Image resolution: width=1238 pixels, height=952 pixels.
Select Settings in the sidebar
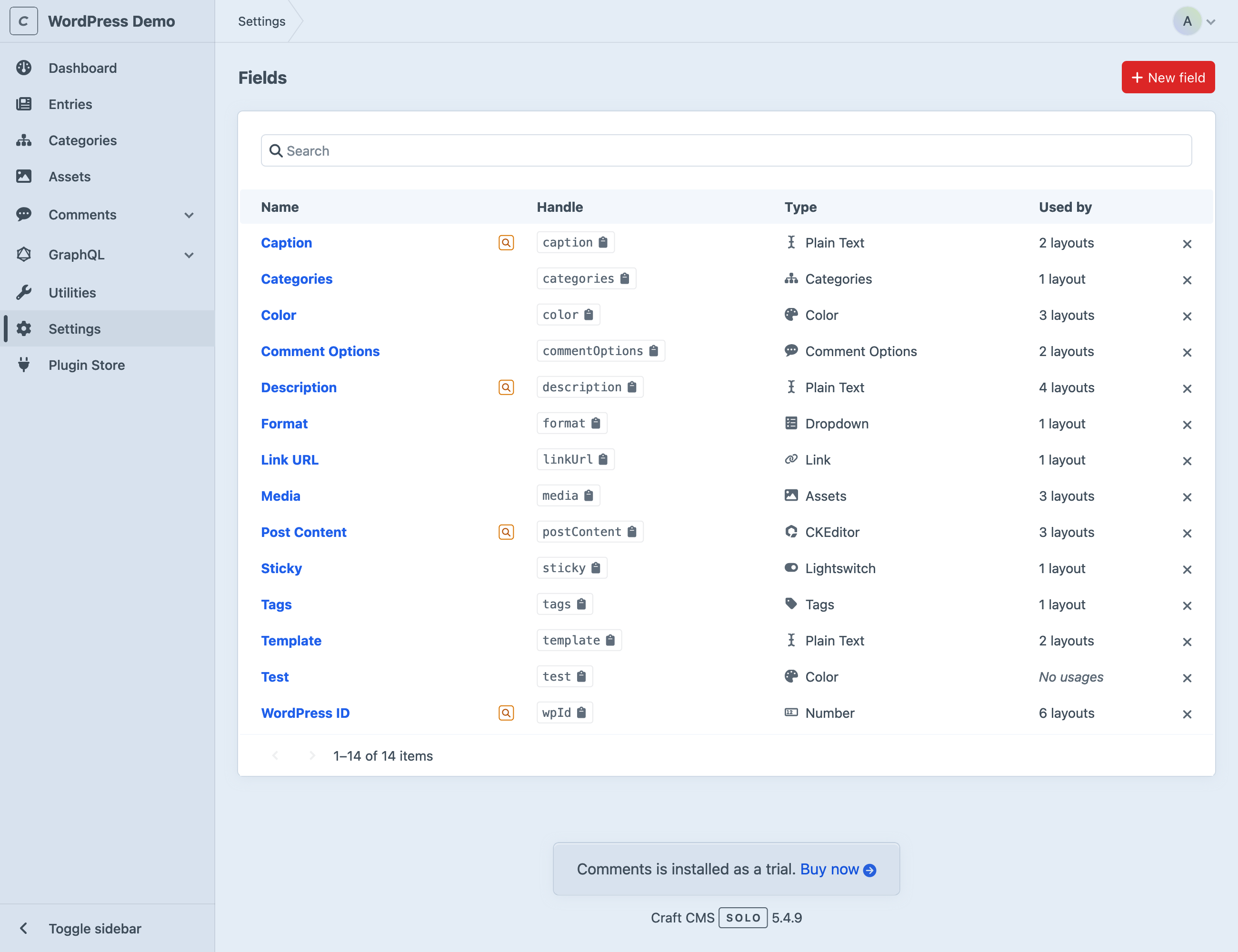[108, 328]
